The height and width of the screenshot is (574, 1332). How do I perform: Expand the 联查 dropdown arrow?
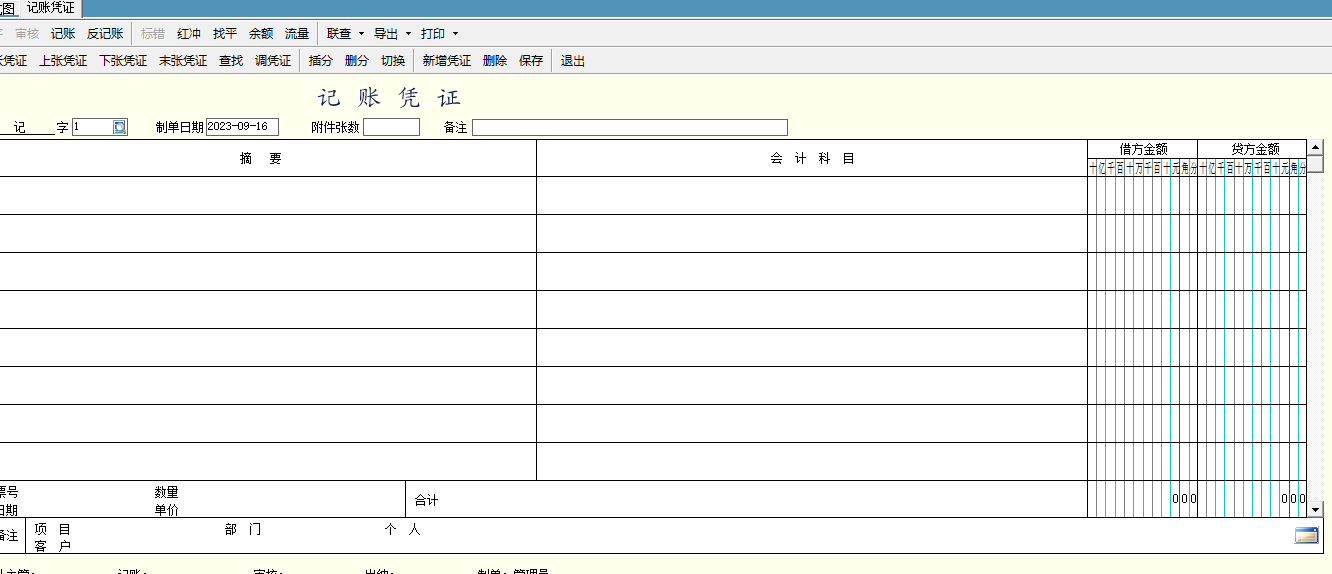pyautogui.click(x=361, y=34)
